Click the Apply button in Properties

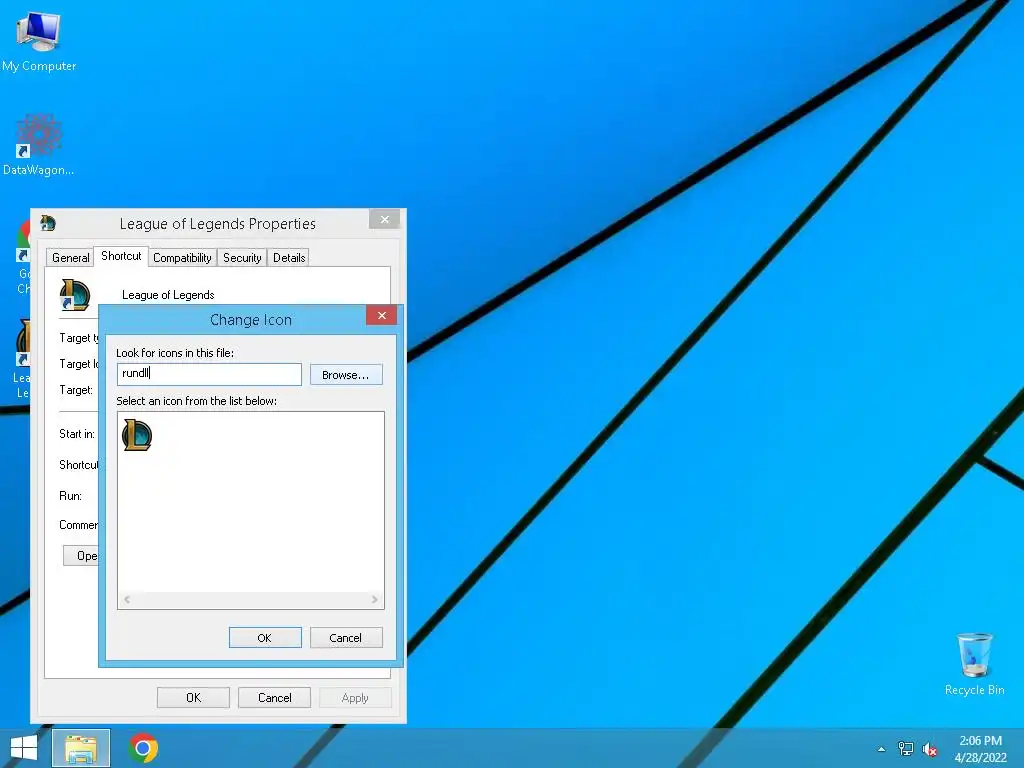[355, 697]
